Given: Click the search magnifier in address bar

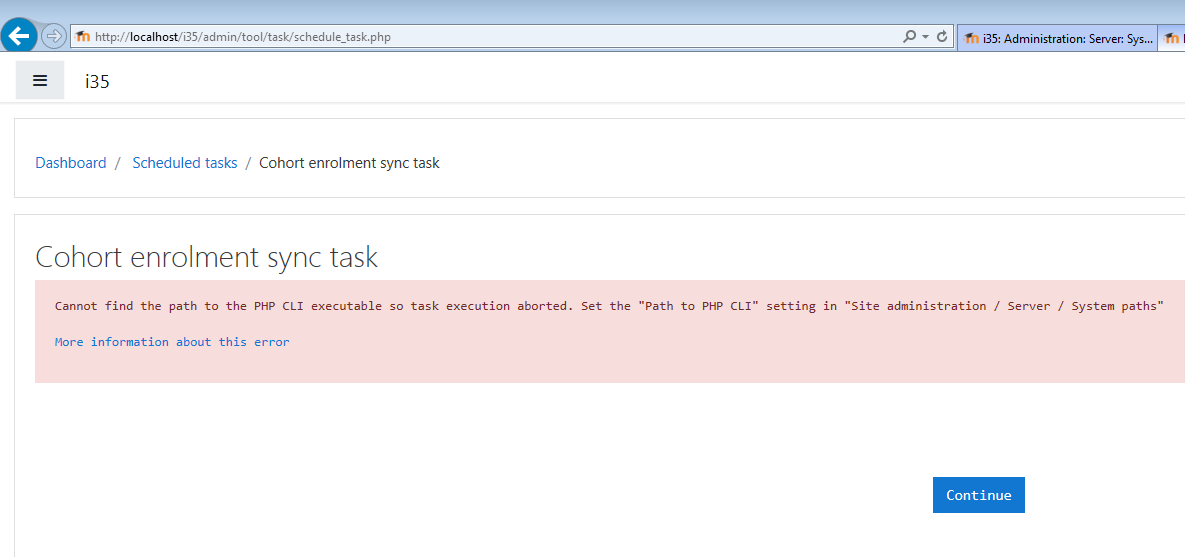Looking at the screenshot, I should tap(910, 36).
